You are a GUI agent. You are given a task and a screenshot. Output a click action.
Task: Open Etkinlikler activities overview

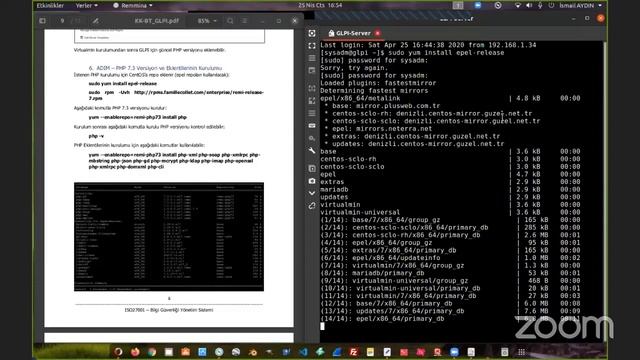click(50, 5)
